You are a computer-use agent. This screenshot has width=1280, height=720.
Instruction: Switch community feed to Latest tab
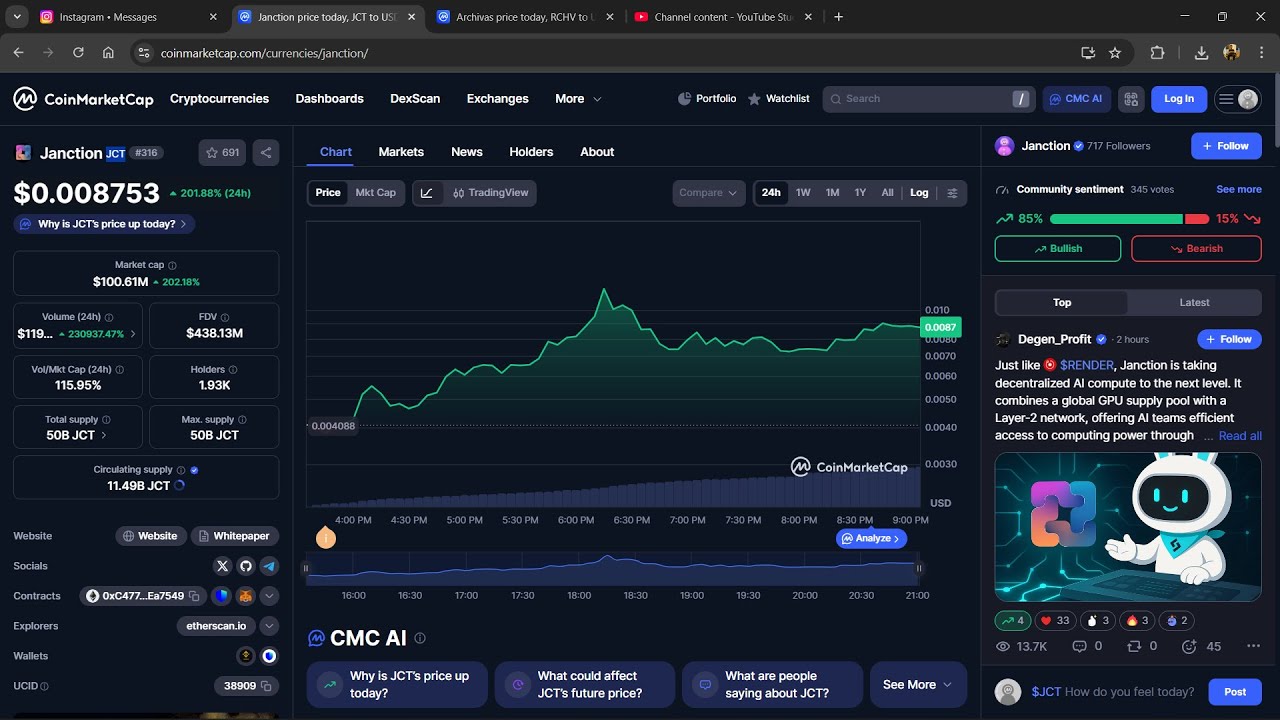(x=1194, y=303)
